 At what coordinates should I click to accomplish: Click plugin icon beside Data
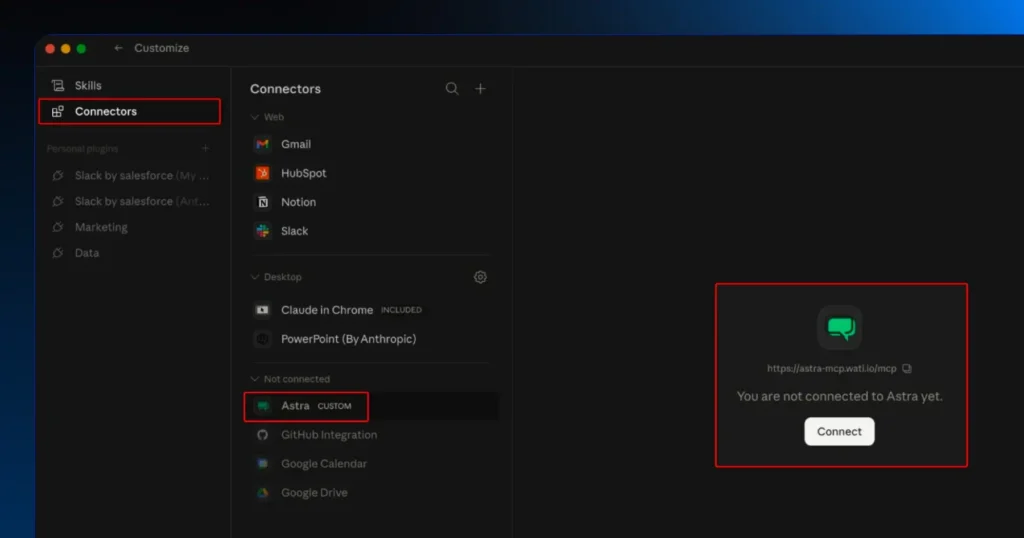coord(58,253)
